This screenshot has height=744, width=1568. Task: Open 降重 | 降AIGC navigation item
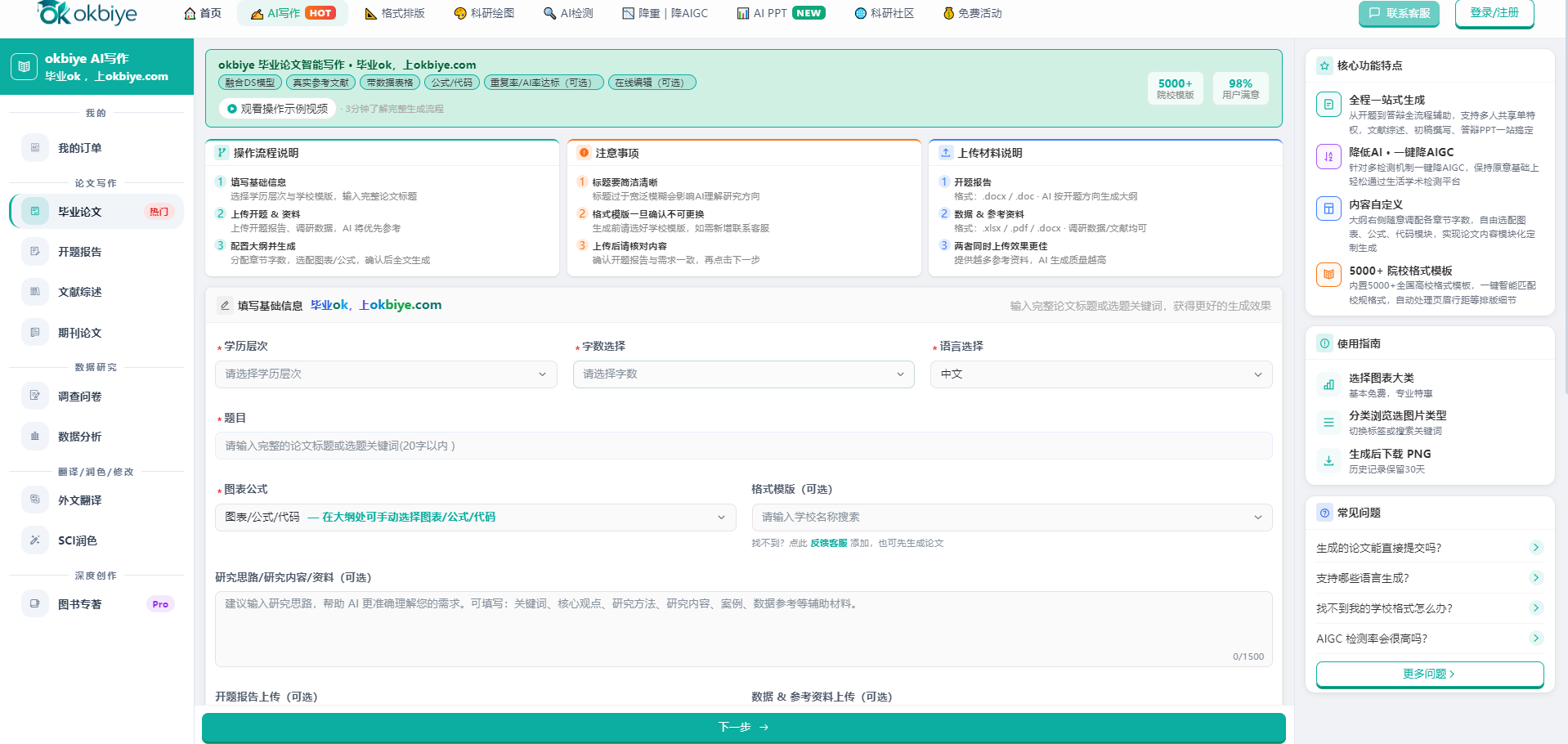pos(665,13)
